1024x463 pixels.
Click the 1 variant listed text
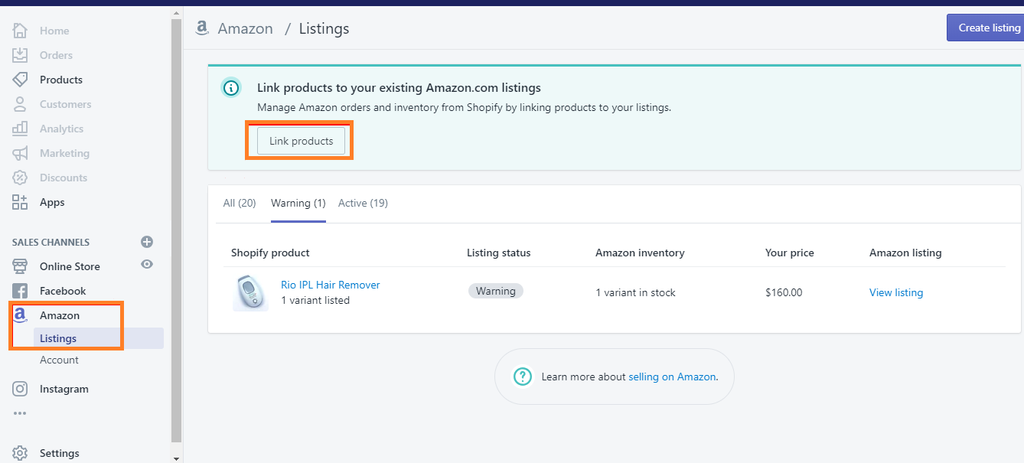[x=315, y=300]
